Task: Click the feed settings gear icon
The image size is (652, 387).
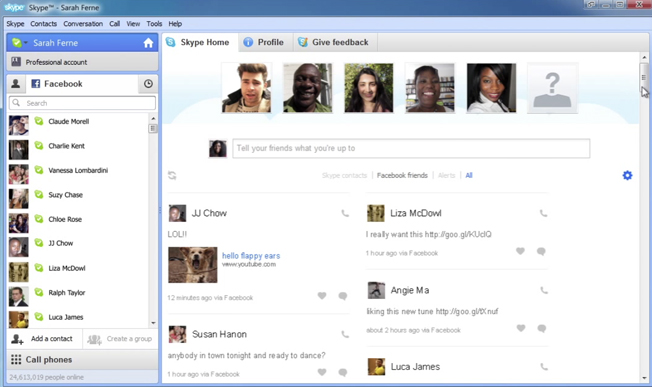Action: point(627,175)
